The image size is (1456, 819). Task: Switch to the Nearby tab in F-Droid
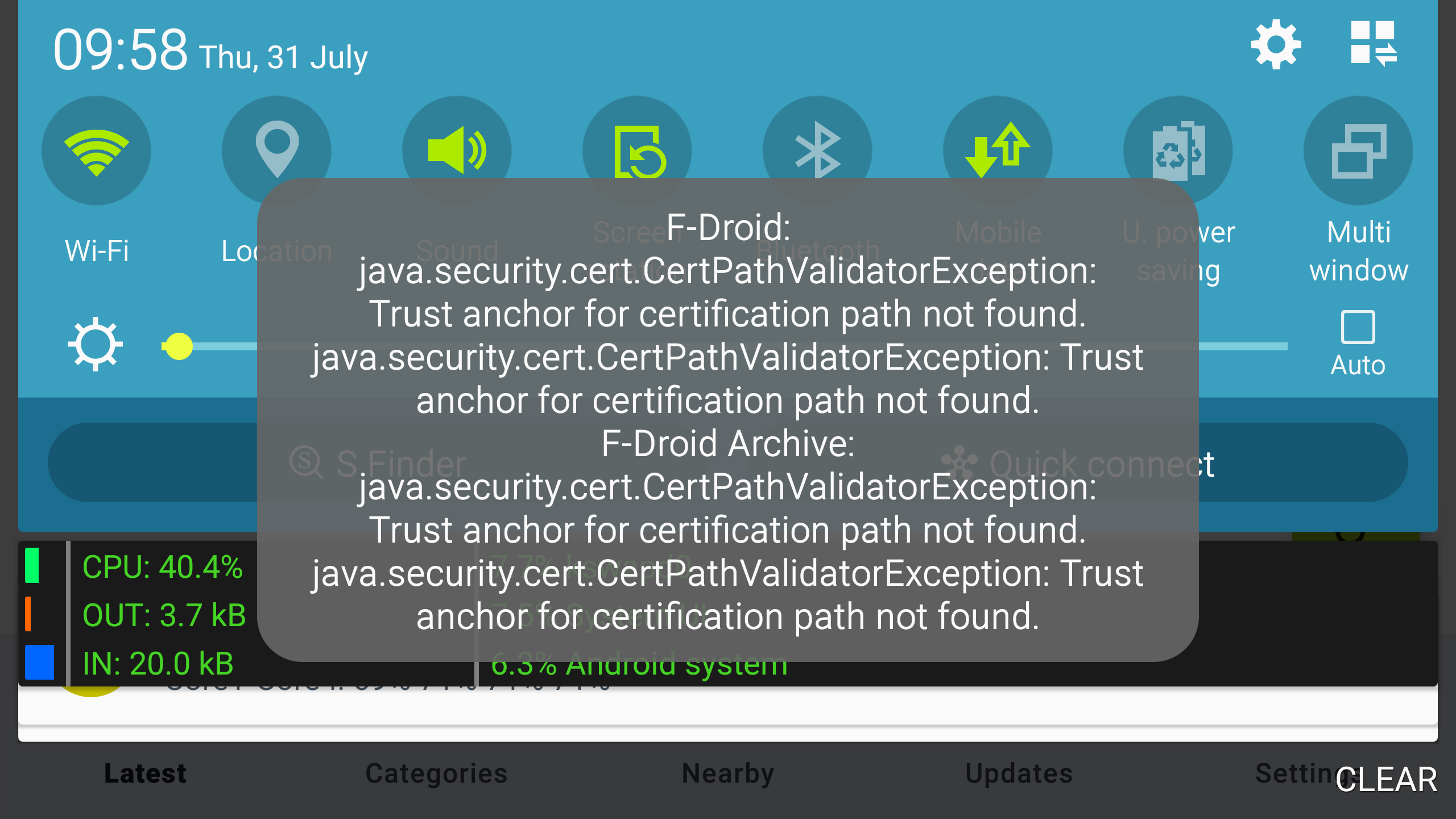727,773
